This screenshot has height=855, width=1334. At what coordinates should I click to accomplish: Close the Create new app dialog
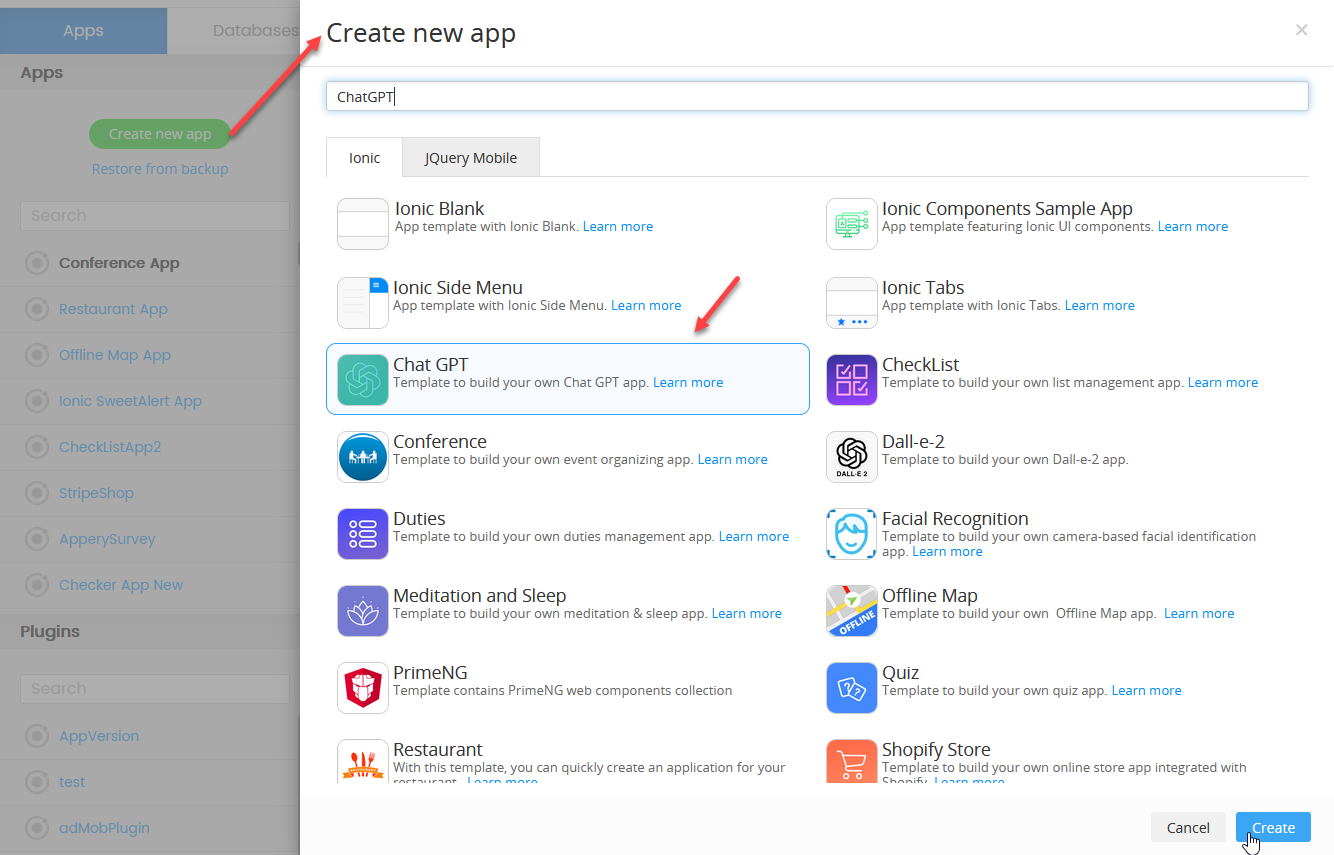click(1301, 30)
